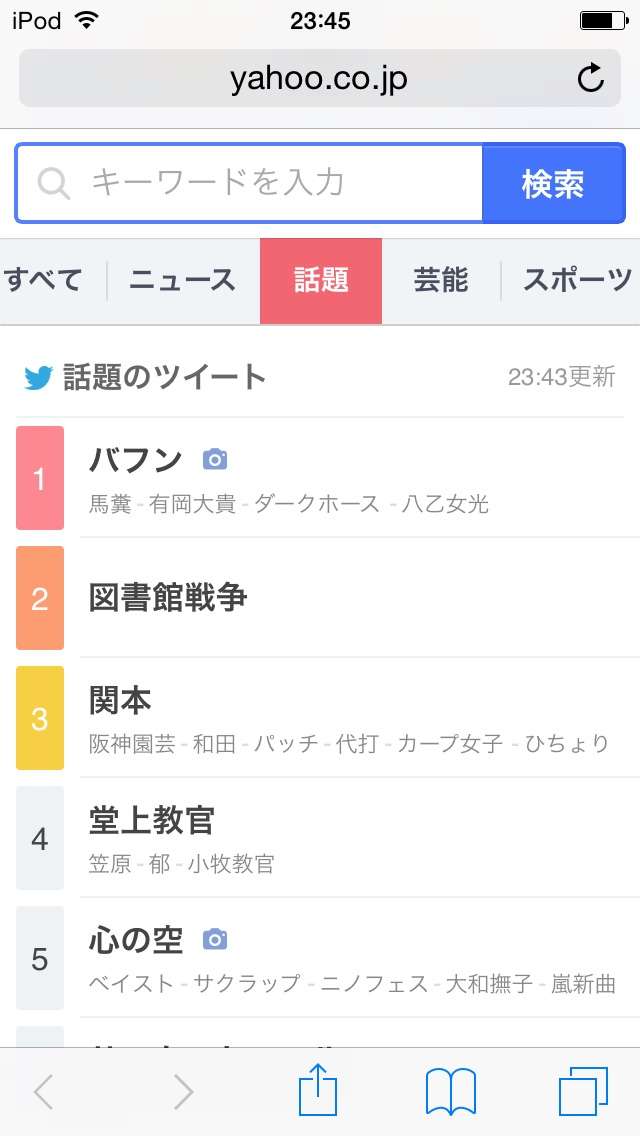Tap the back navigation arrow

pos(44,1091)
